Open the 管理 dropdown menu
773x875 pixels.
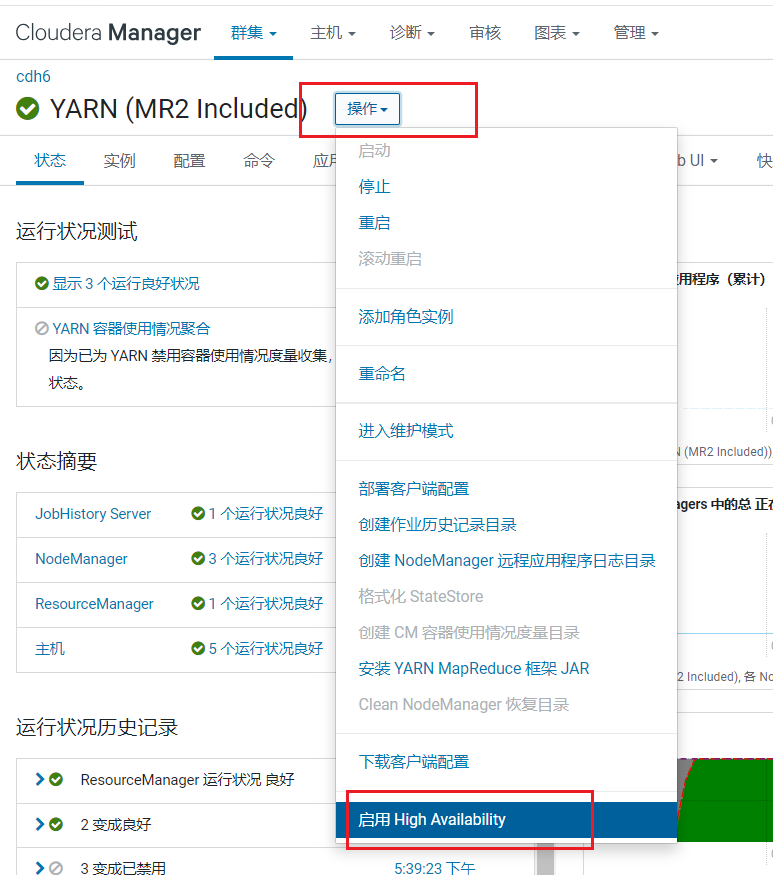(636, 33)
